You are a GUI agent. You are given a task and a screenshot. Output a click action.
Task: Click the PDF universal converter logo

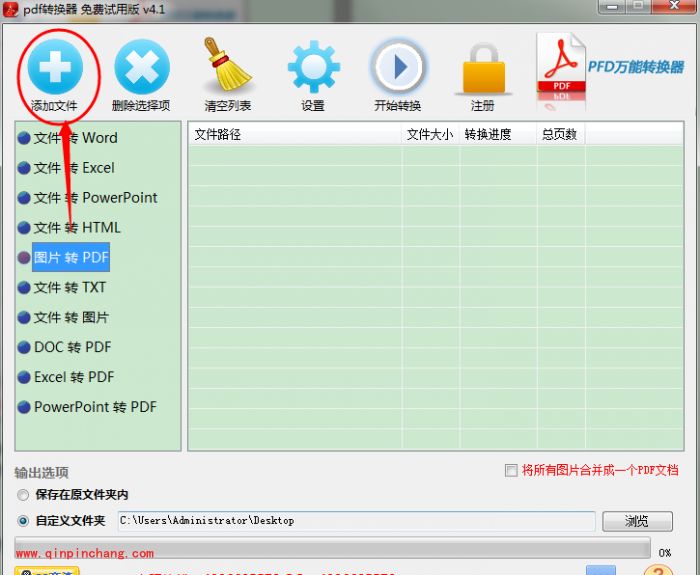pos(610,71)
